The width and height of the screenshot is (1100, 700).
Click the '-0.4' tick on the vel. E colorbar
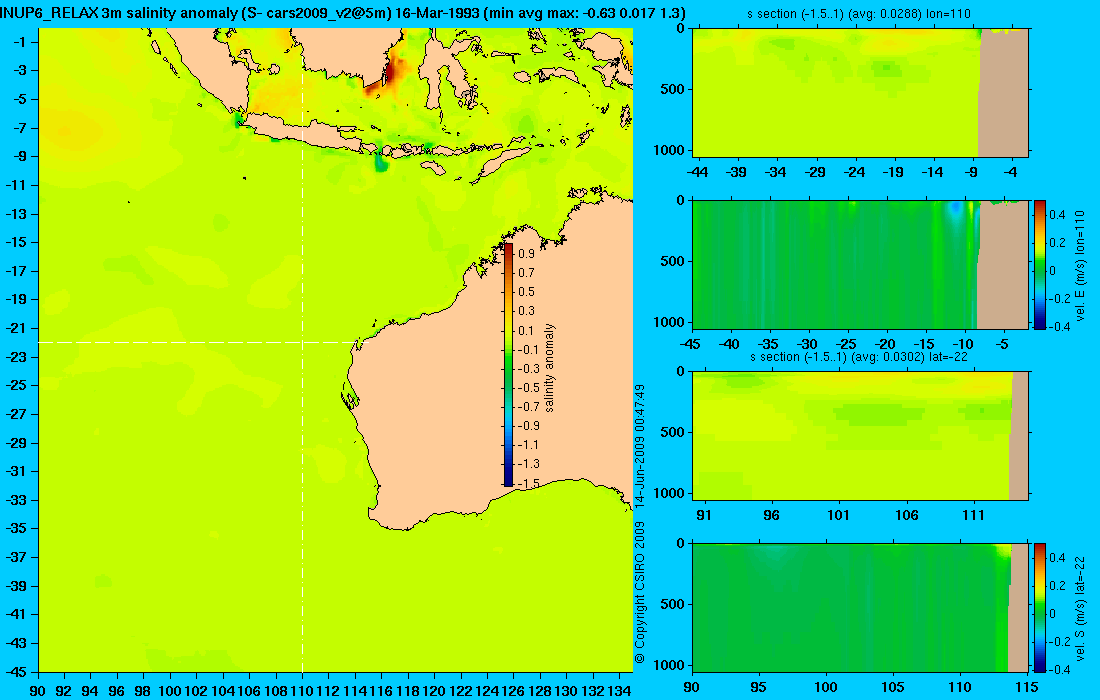pos(1059,326)
